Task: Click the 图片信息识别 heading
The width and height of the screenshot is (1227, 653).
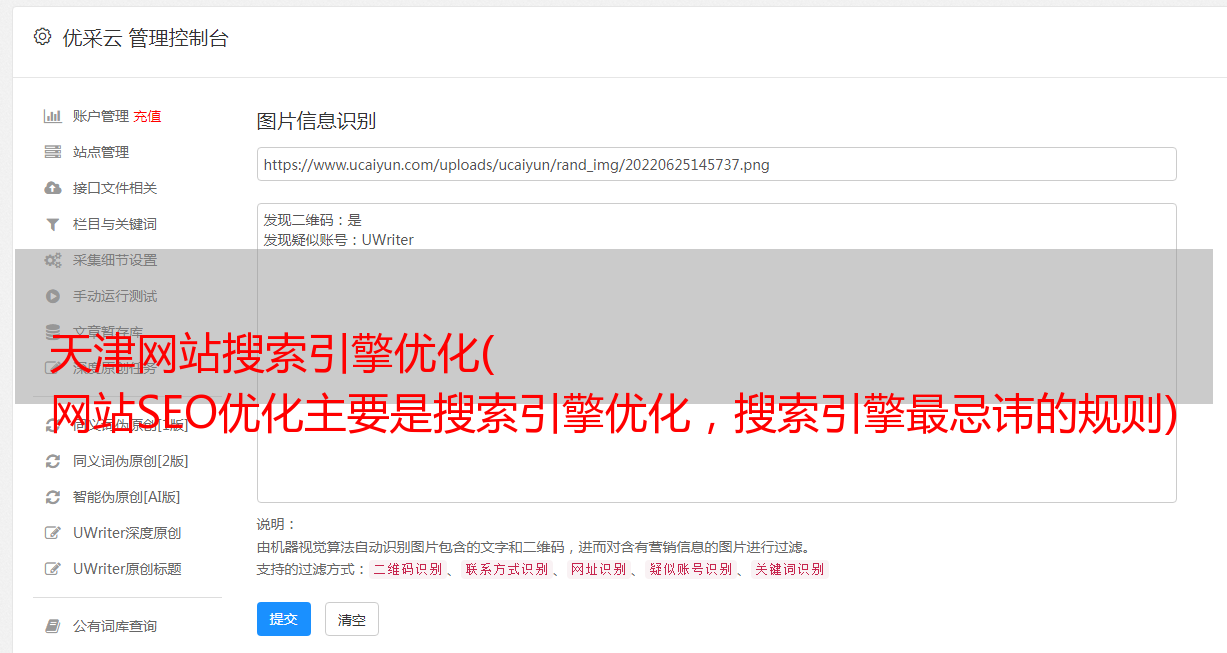Action: point(316,121)
